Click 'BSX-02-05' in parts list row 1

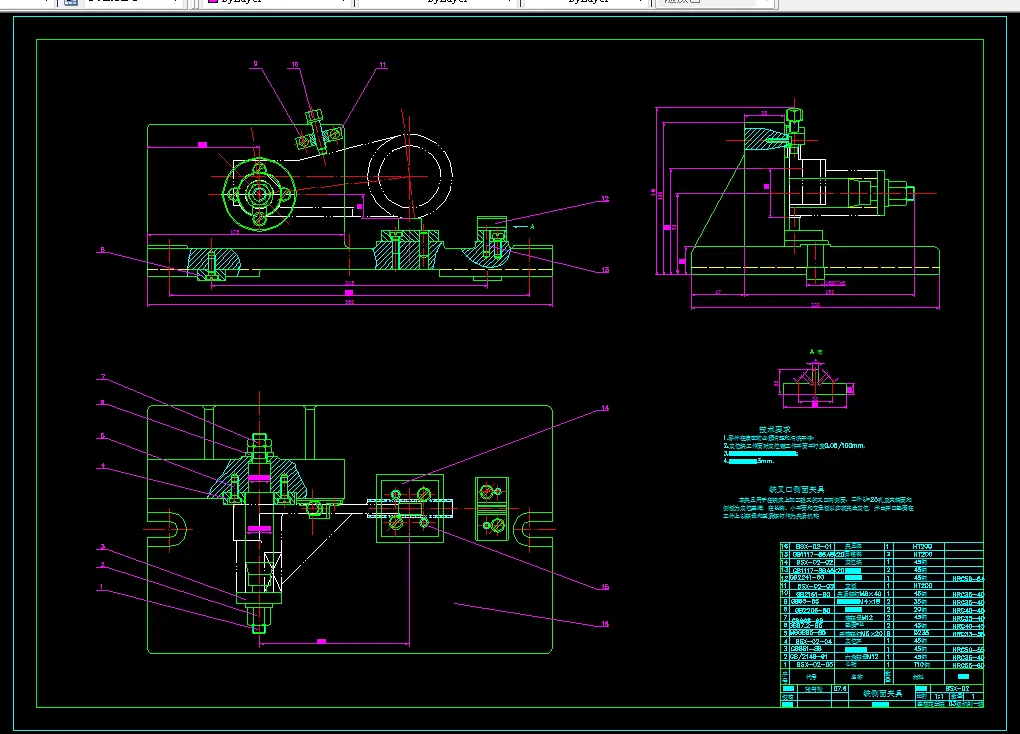tap(813, 665)
